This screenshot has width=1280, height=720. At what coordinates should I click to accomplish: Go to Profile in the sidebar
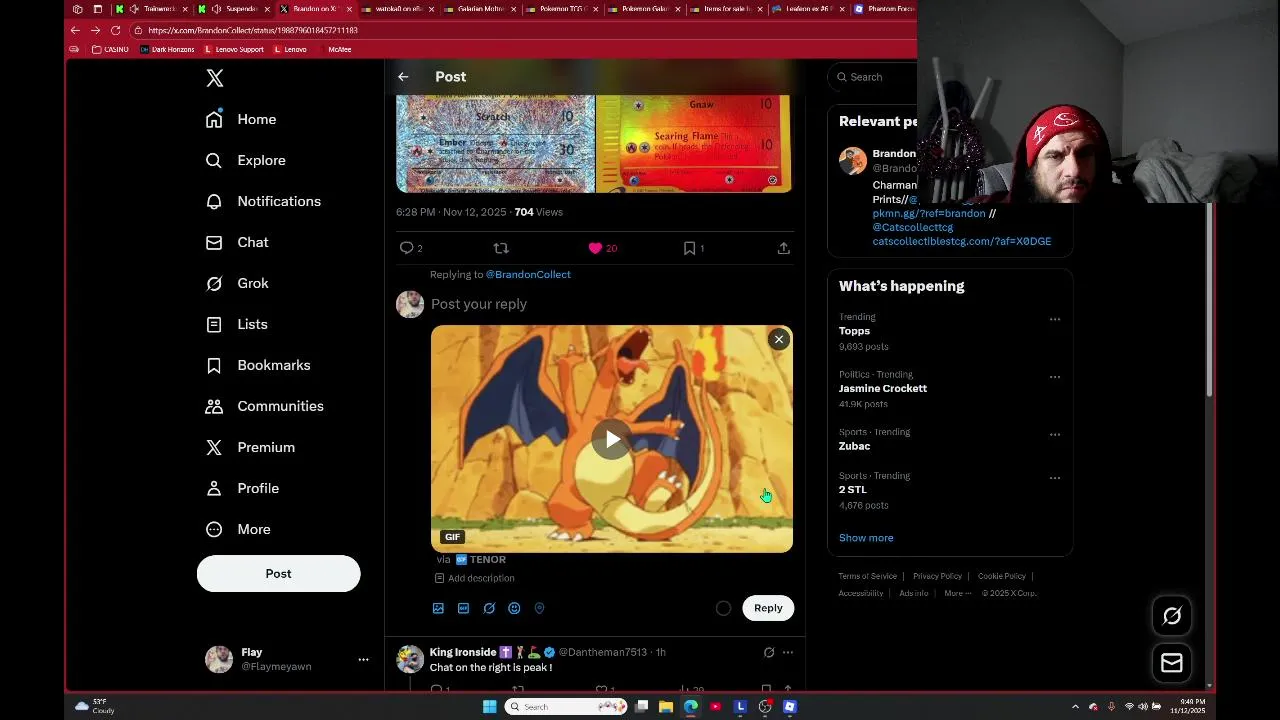(x=242, y=488)
